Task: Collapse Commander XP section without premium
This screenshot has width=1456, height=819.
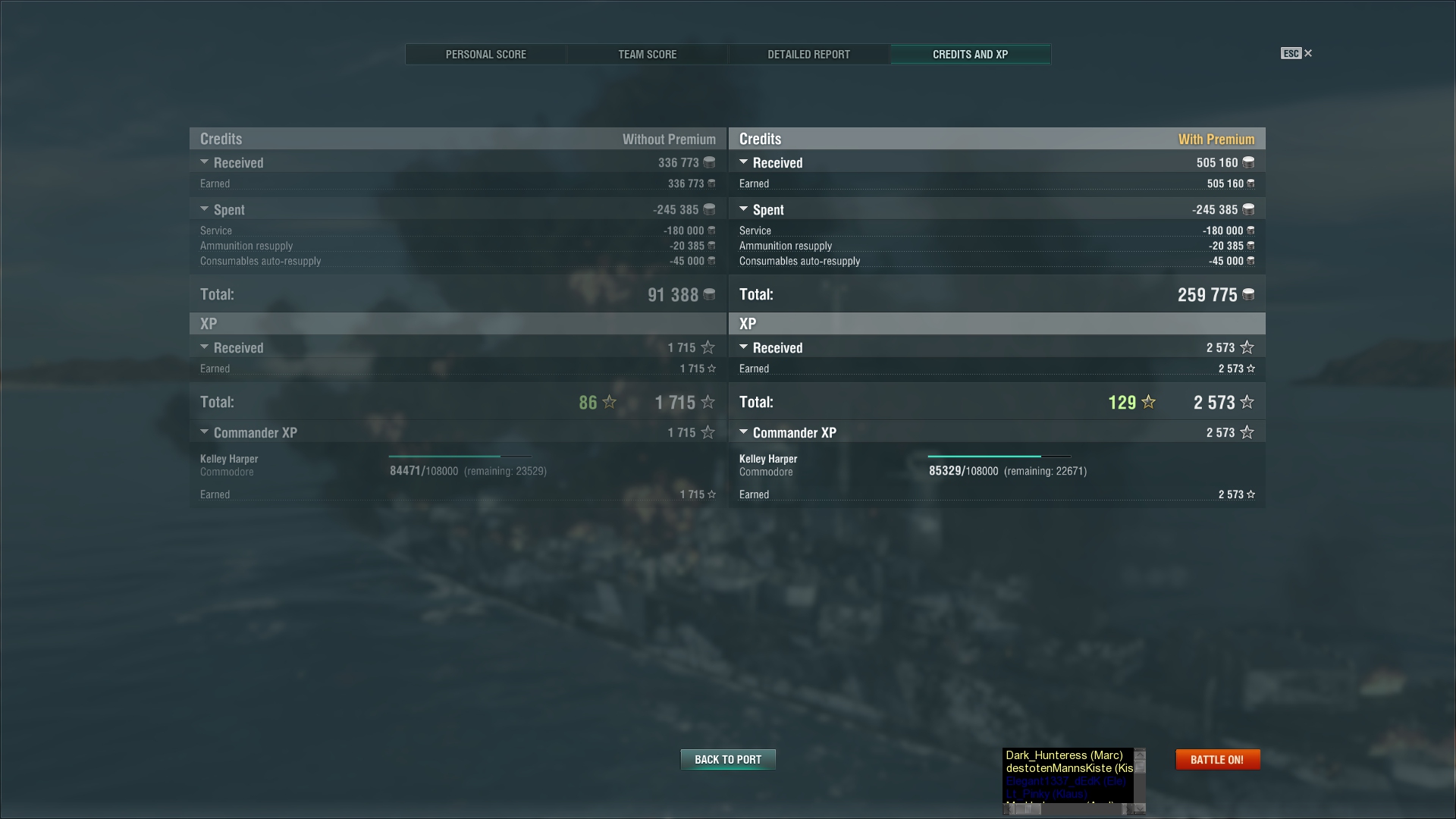Action: (x=205, y=432)
